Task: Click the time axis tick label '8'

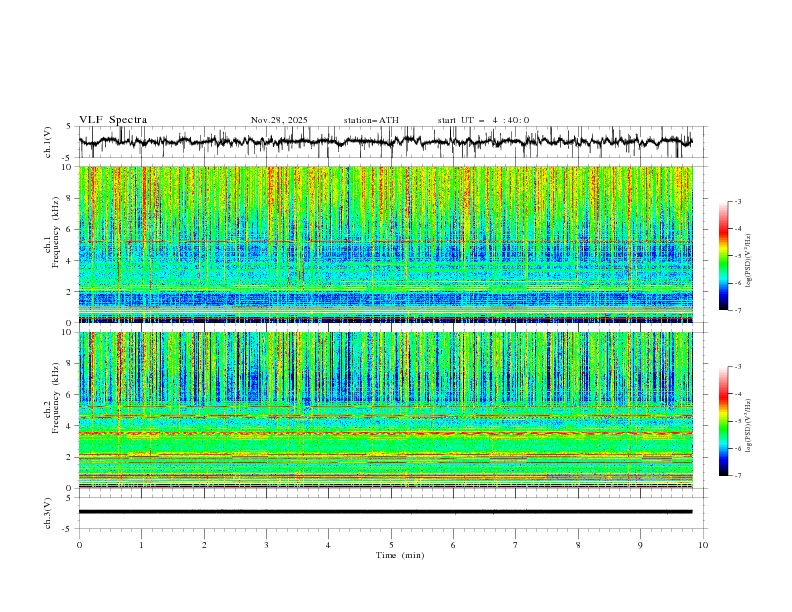Action: coord(578,545)
